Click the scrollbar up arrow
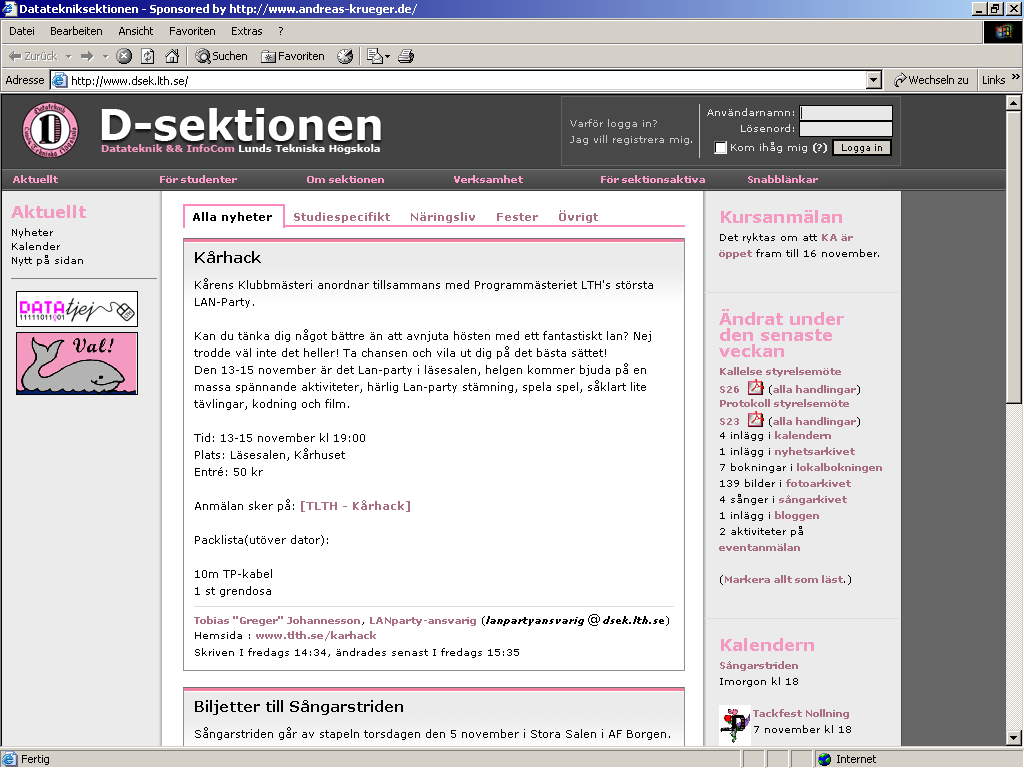 pos(1014,103)
